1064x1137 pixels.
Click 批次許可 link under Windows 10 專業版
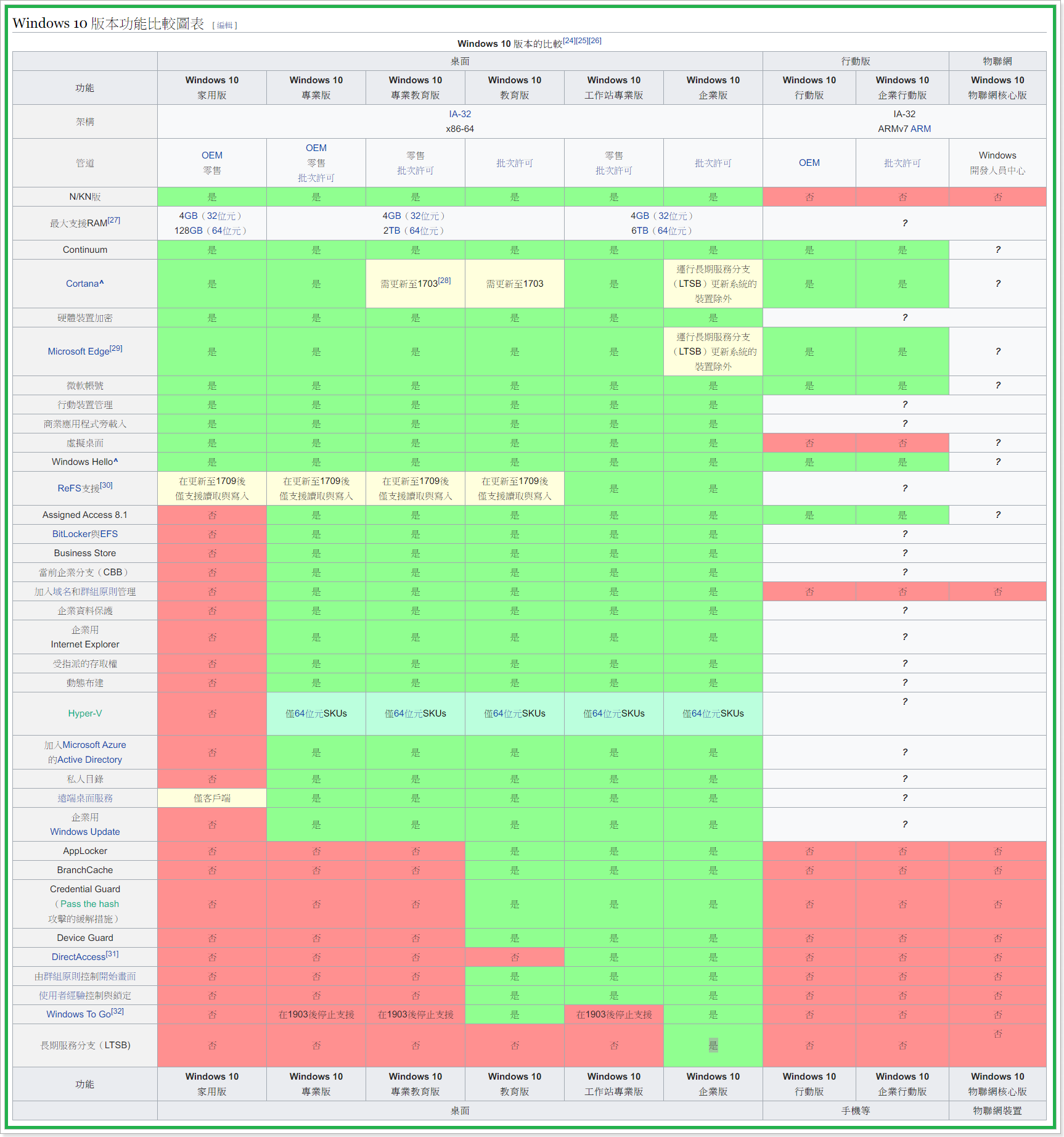click(x=316, y=178)
